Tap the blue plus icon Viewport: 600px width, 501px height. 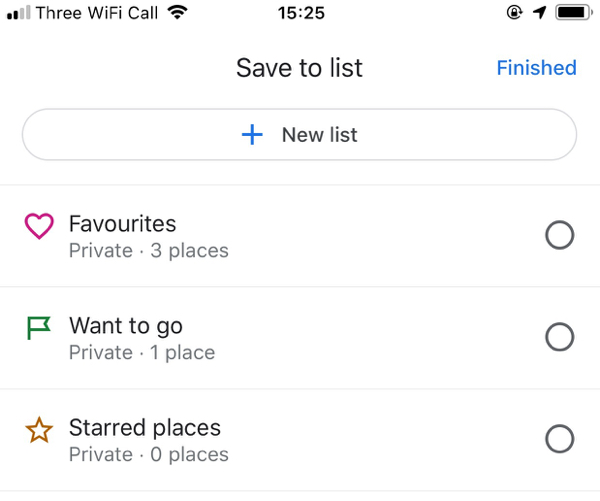253,135
